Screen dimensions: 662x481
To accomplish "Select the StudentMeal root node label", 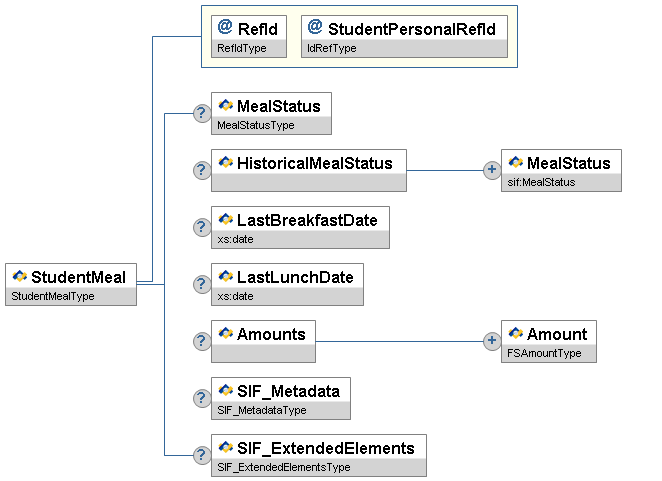I will pos(79,277).
